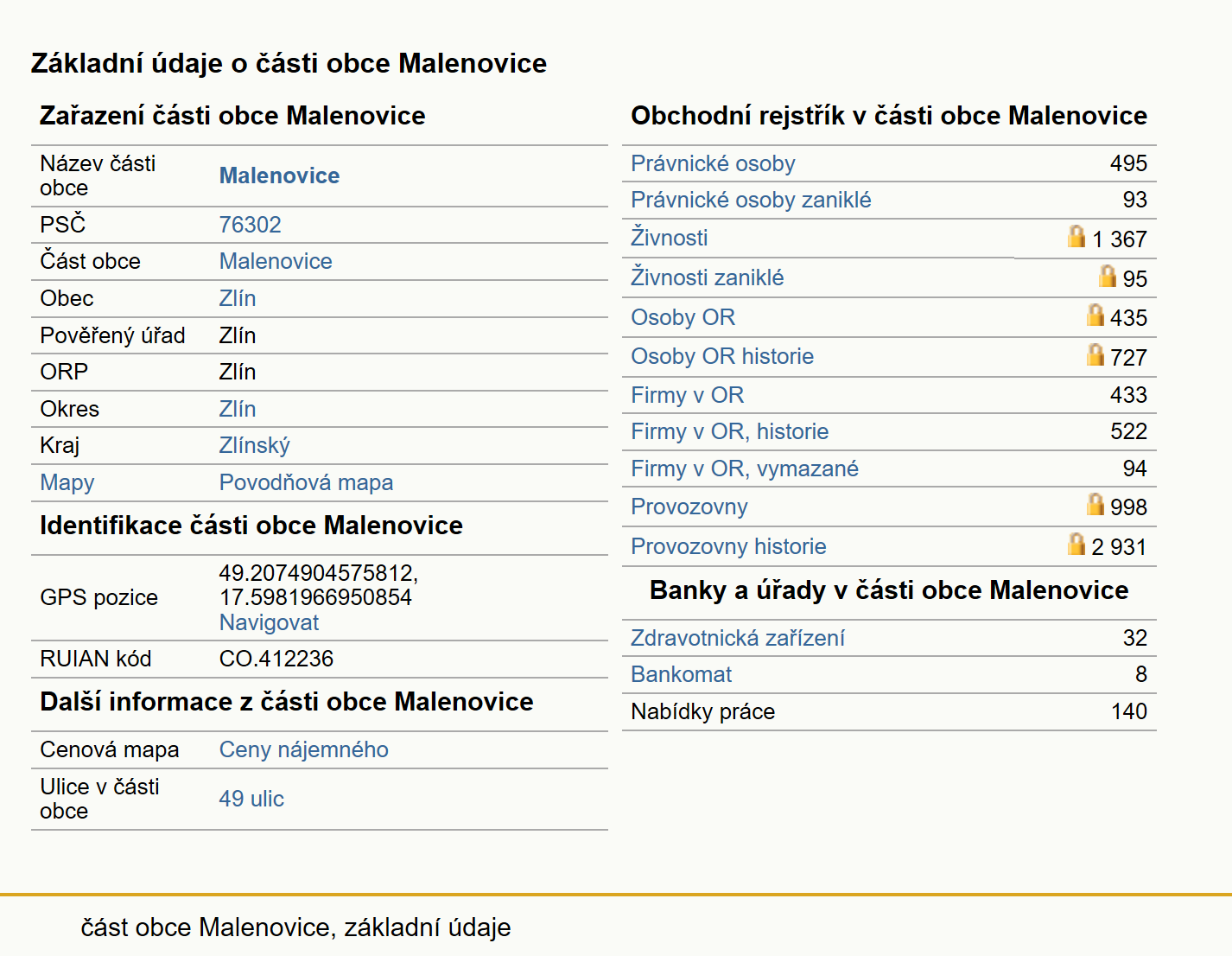The image size is (1232, 956).
Task: Open the Zlínský kraj link
Action: pos(254,445)
